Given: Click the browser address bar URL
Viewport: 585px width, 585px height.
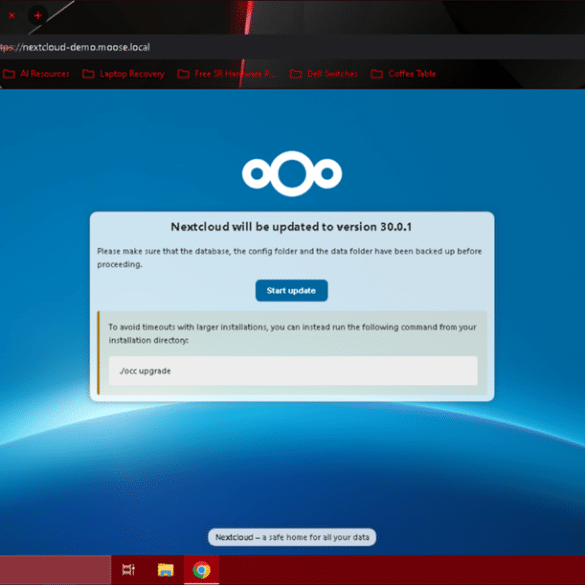Looking at the screenshot, I should pyautogui.click(x=75, y=47).
